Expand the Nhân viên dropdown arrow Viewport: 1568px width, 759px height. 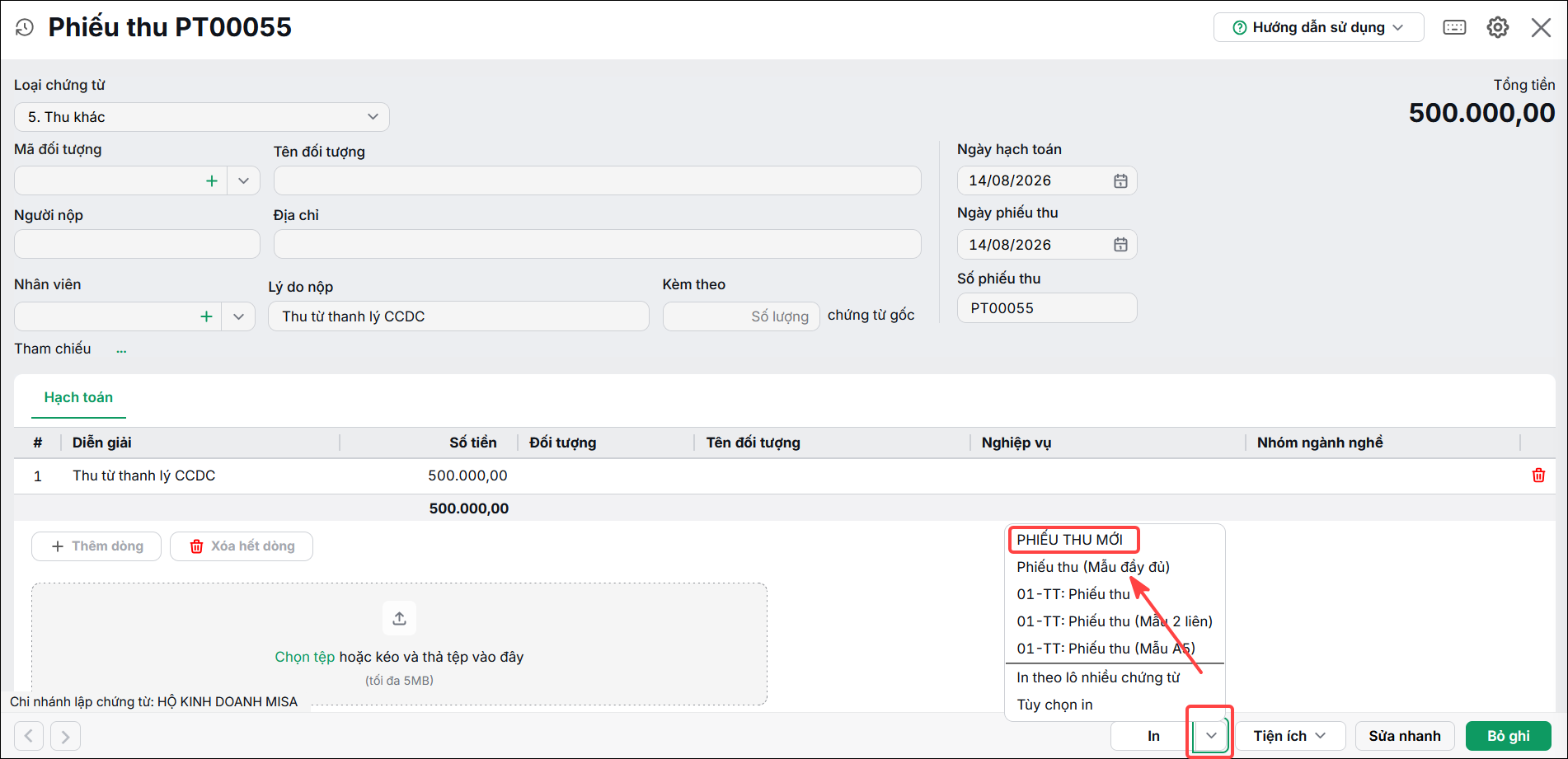point(238,316)
